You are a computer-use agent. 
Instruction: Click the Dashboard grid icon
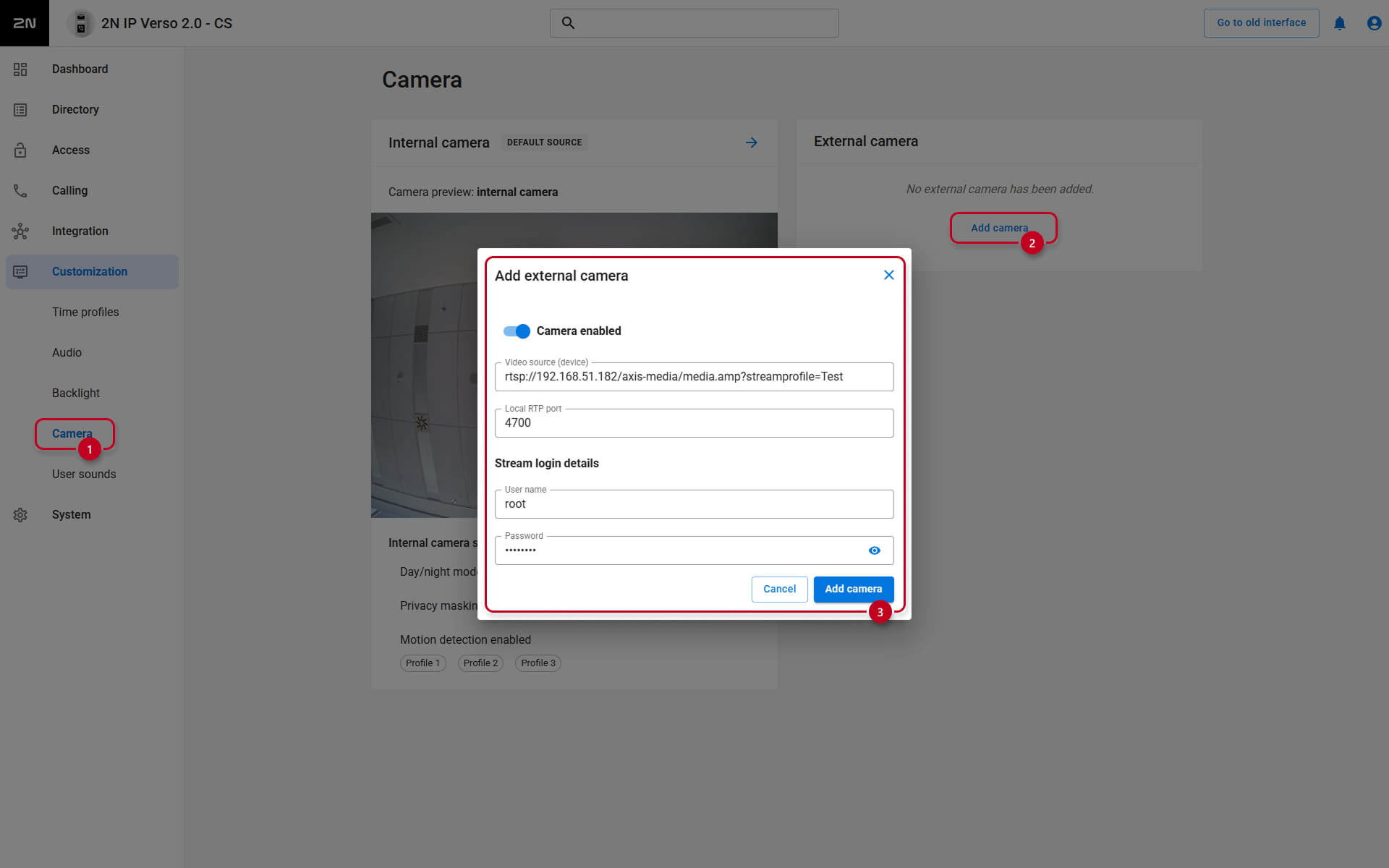20,69
